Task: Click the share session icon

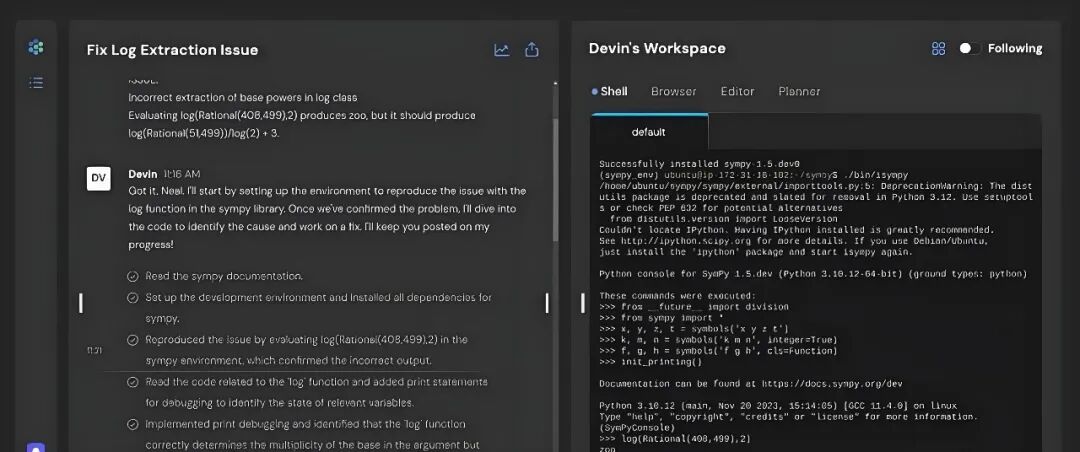Action: tap(532, 50)
